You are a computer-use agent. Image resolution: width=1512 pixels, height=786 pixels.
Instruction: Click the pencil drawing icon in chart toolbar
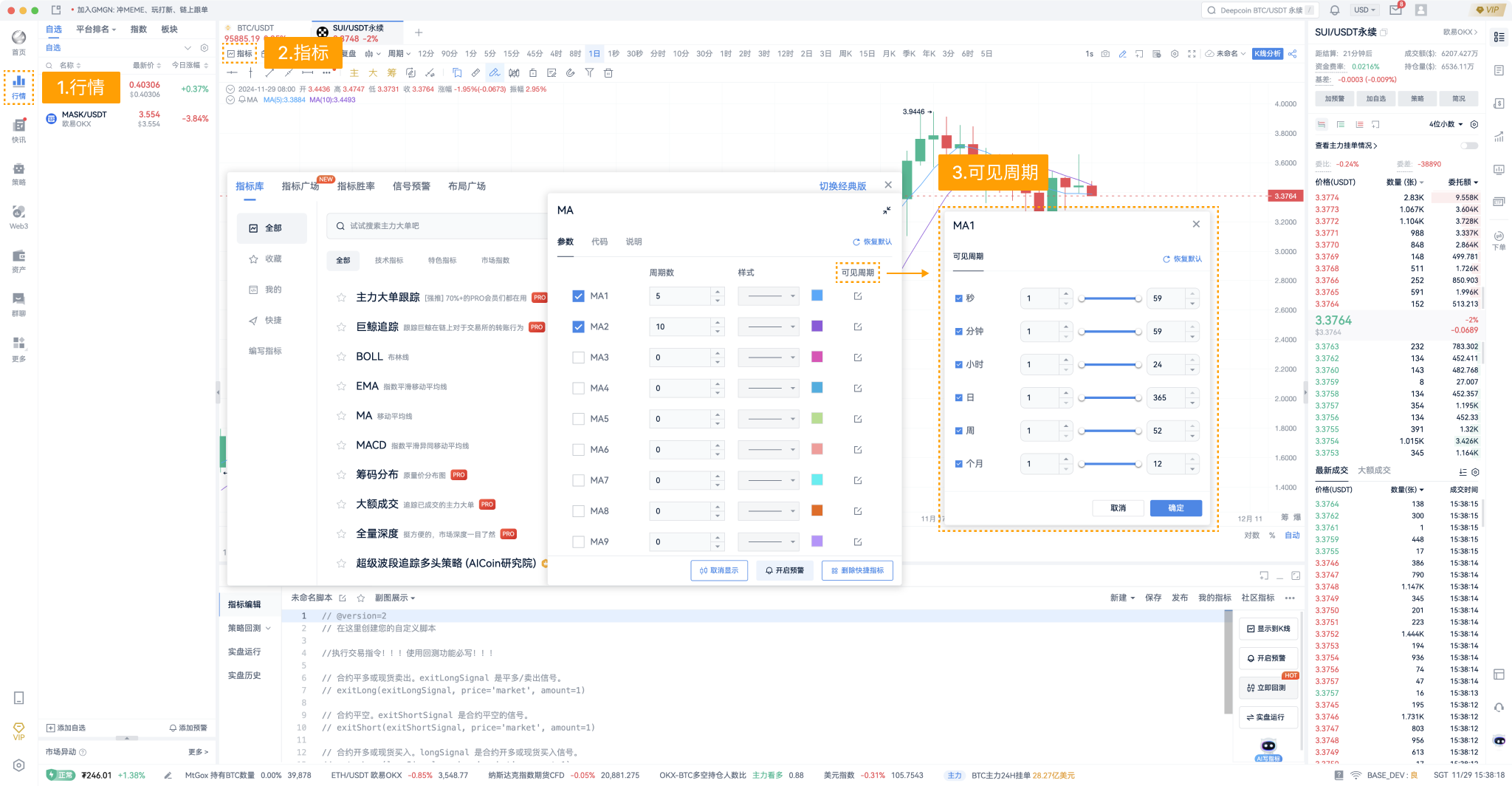pyautogui.click(x=1122, y=54)
